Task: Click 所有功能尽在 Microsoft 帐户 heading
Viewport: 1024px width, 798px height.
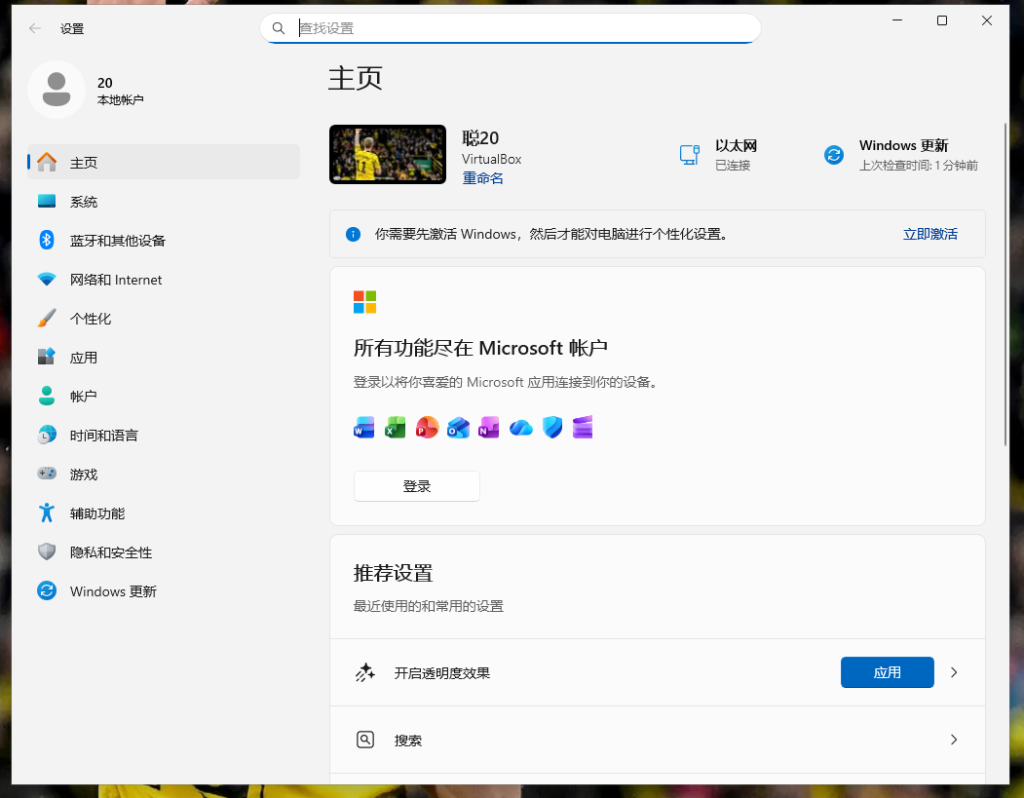Action: (x=481, y=347)
